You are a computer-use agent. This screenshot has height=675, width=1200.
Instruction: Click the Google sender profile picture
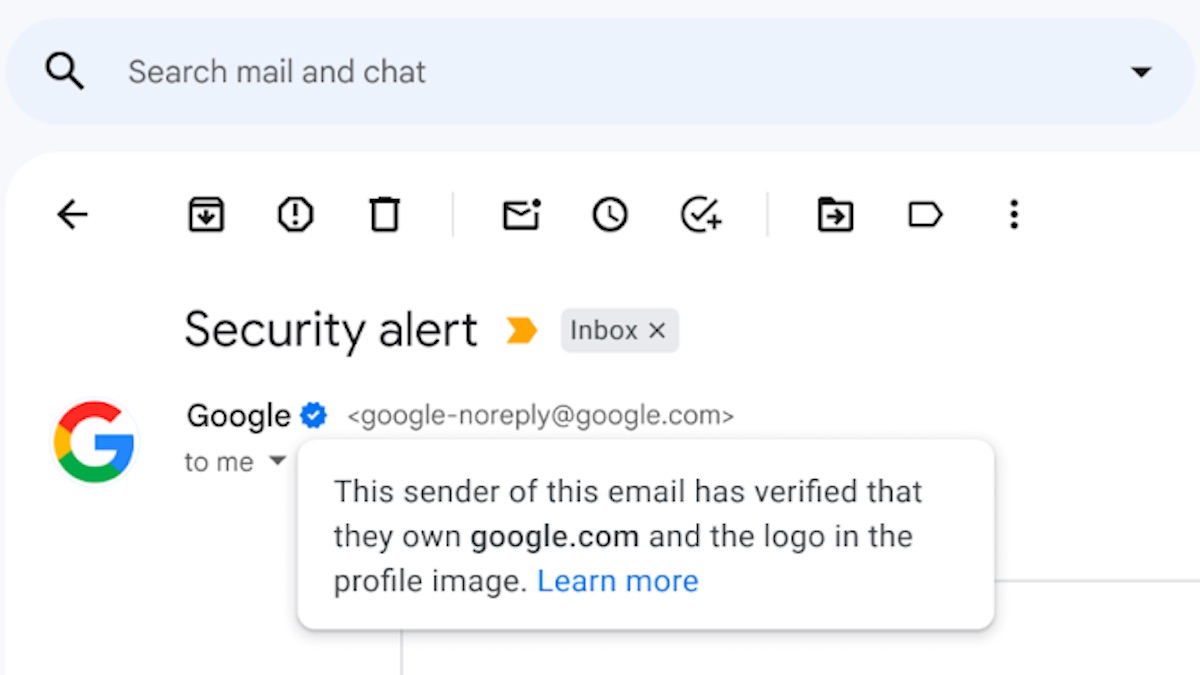(x=94, y=440)
